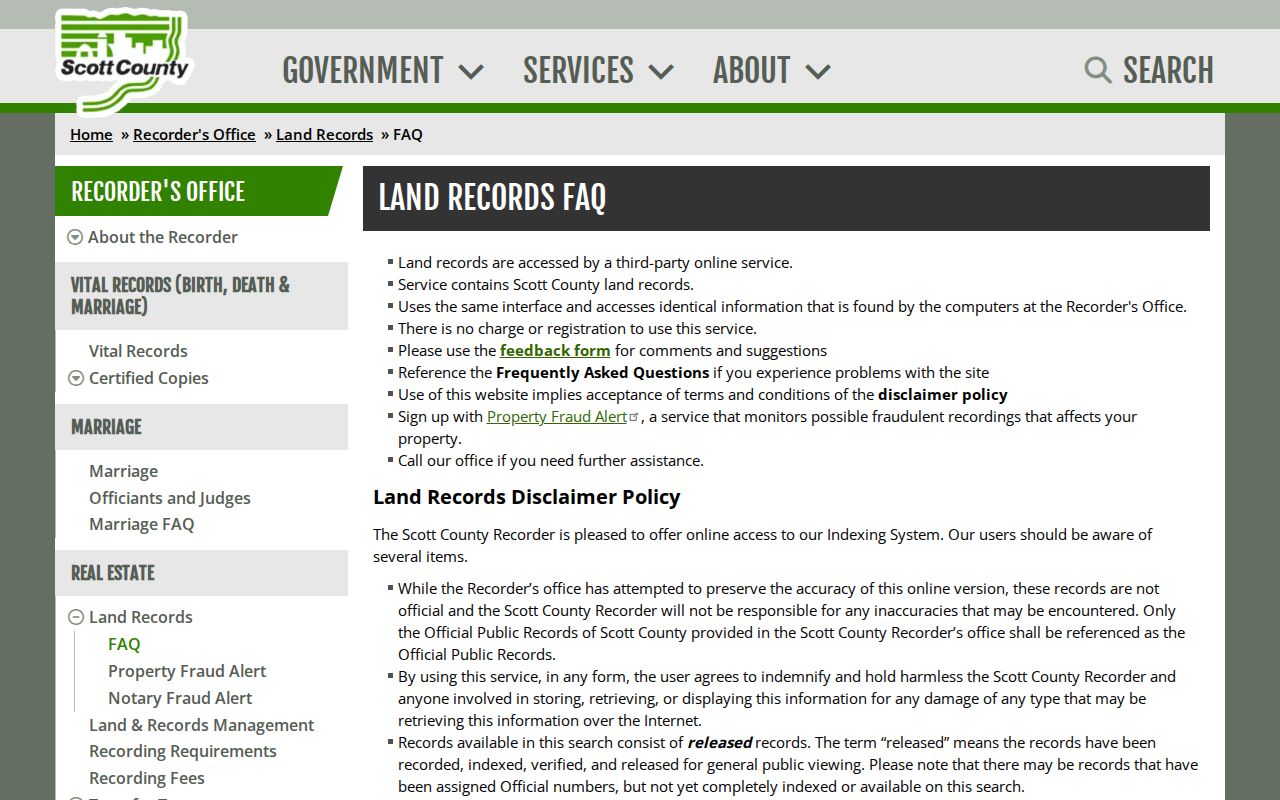Open Vital Records sidebar link
This screenshot has height=800, width=1280.
[x=138, y=351]
